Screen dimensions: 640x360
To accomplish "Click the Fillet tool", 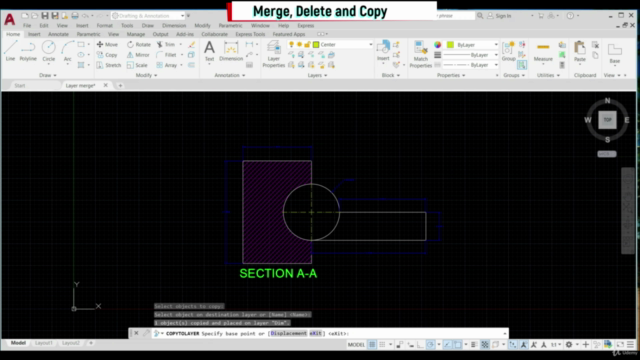I will point(167,55).
